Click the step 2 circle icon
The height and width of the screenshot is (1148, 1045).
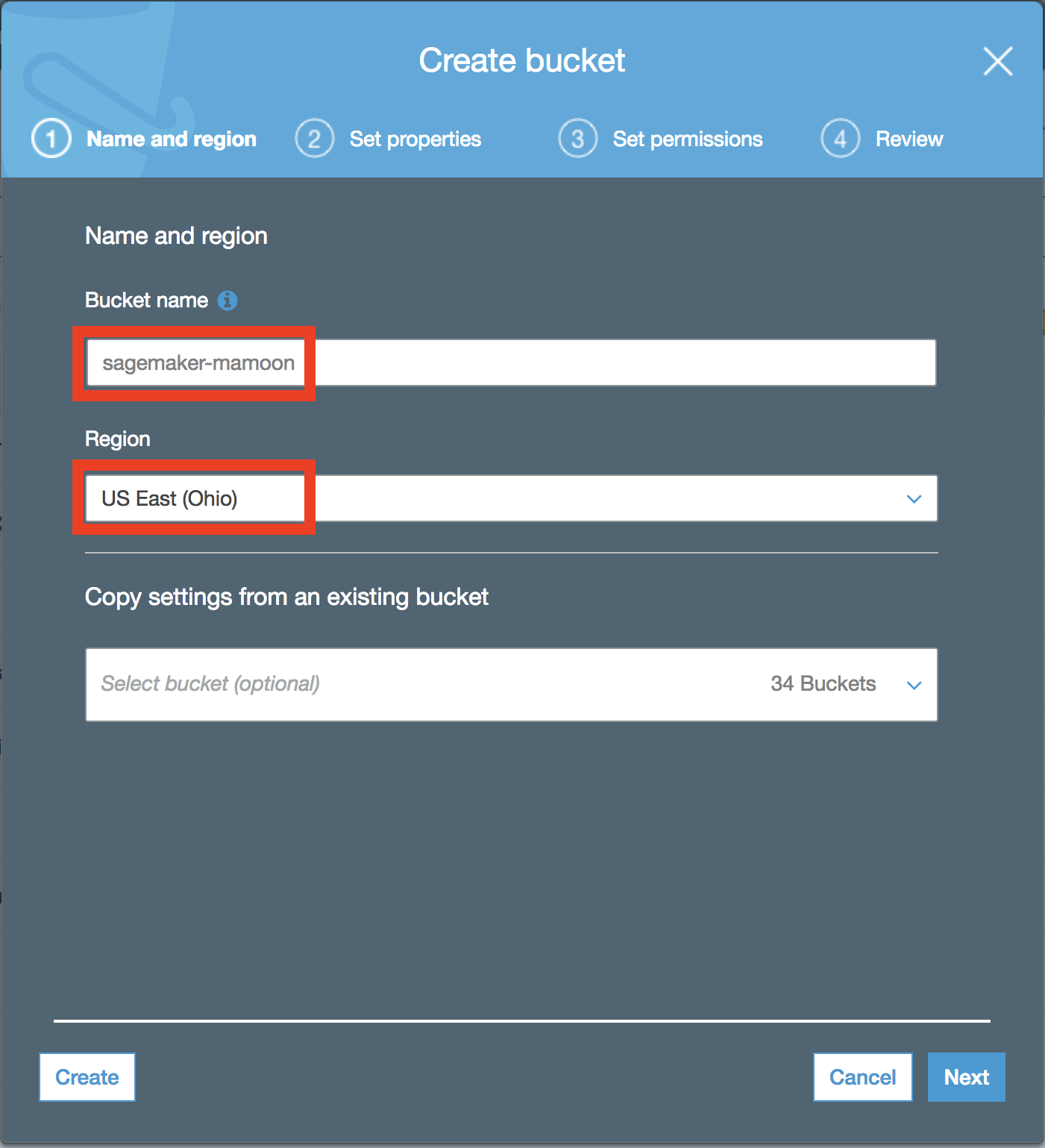[314, 139]
